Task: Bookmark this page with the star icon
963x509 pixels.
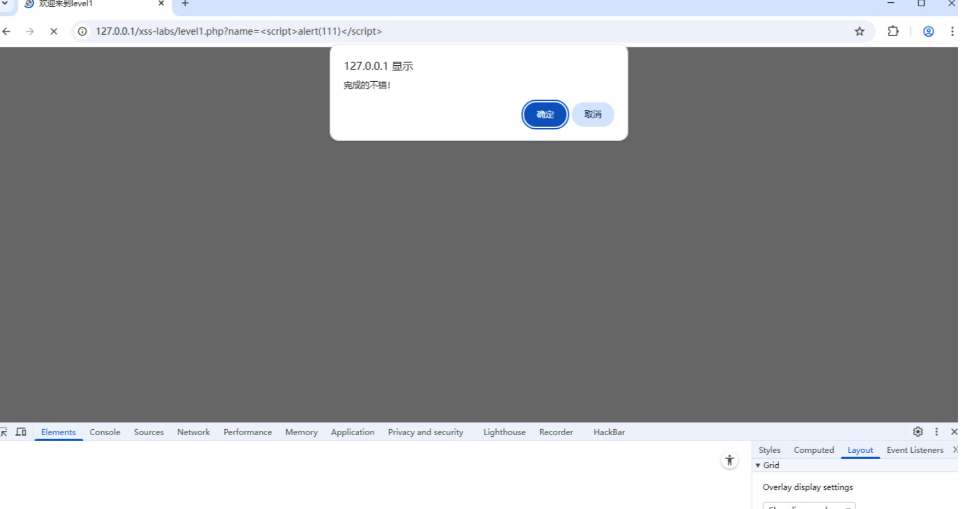Action: pos(859,31)
